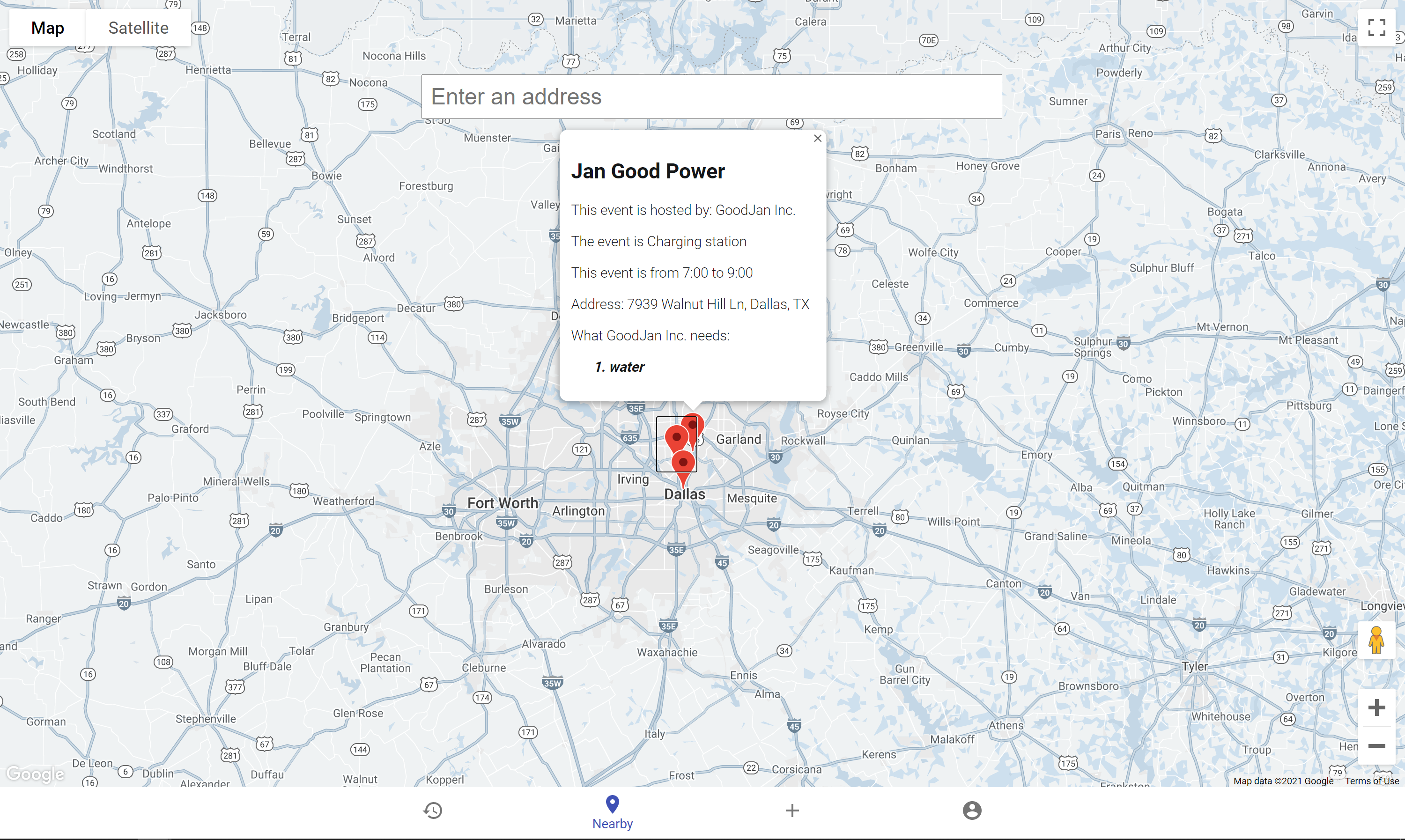
Task: Open the account profile icon
Action: click(x=971, y=810)
